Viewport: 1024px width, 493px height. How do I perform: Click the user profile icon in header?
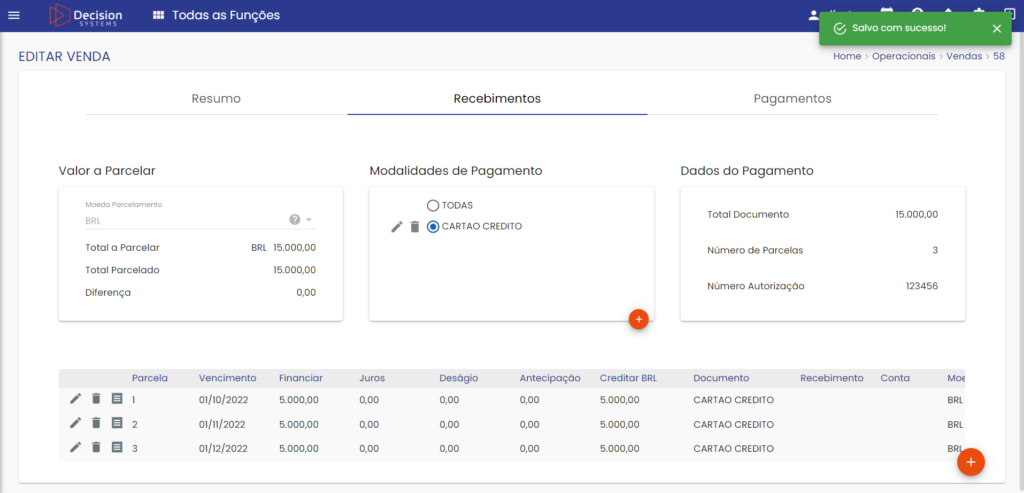[x=813, y=14]
